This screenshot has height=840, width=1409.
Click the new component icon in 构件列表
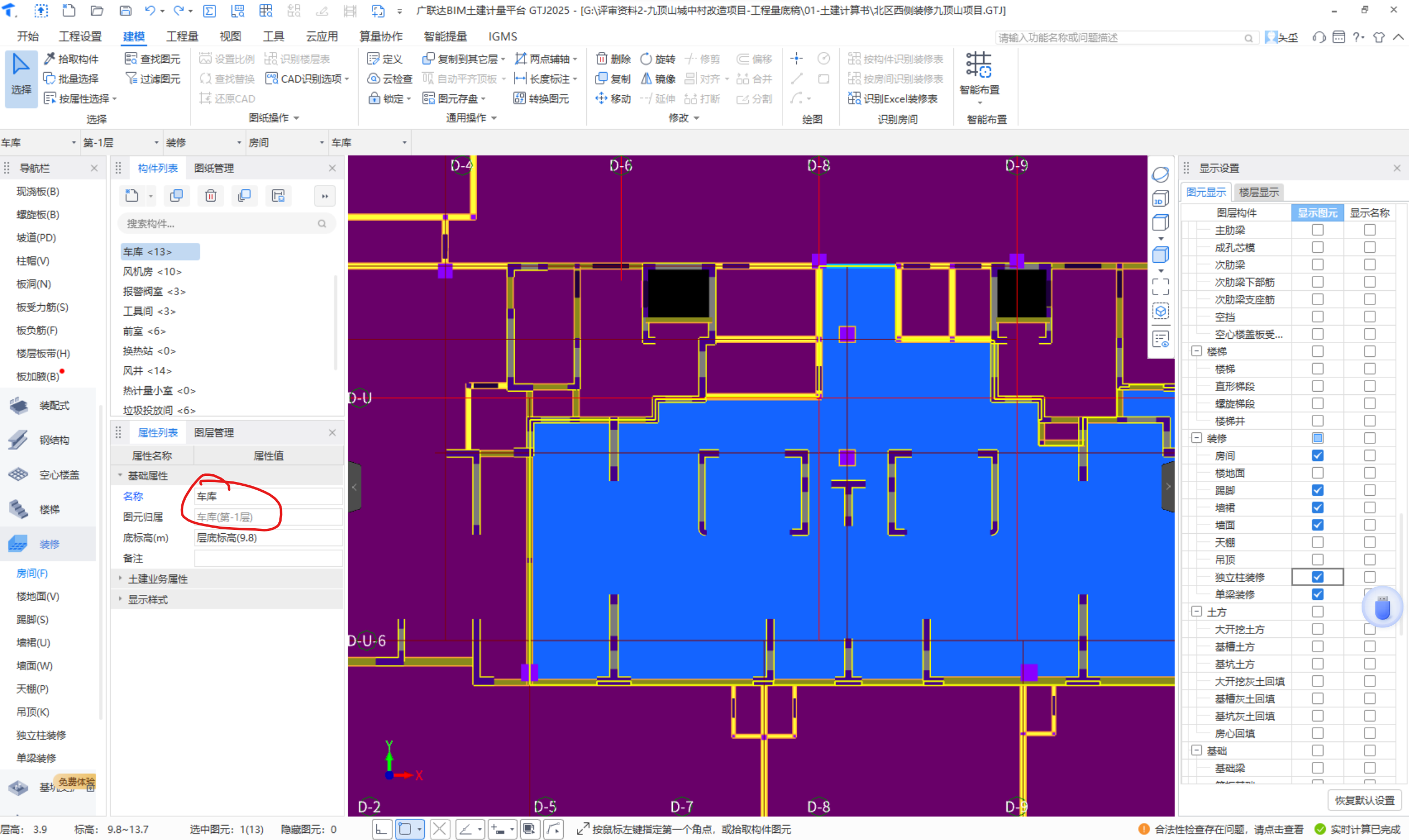point(132,196)
